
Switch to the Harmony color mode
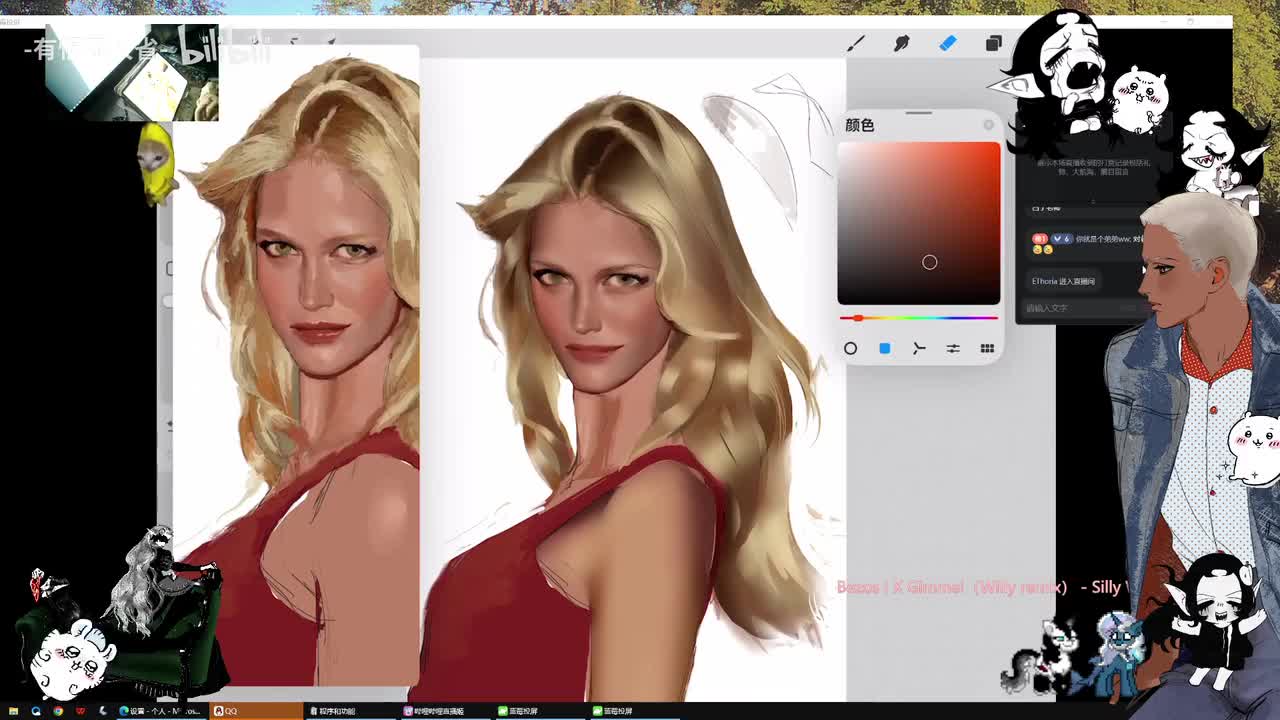919,348
